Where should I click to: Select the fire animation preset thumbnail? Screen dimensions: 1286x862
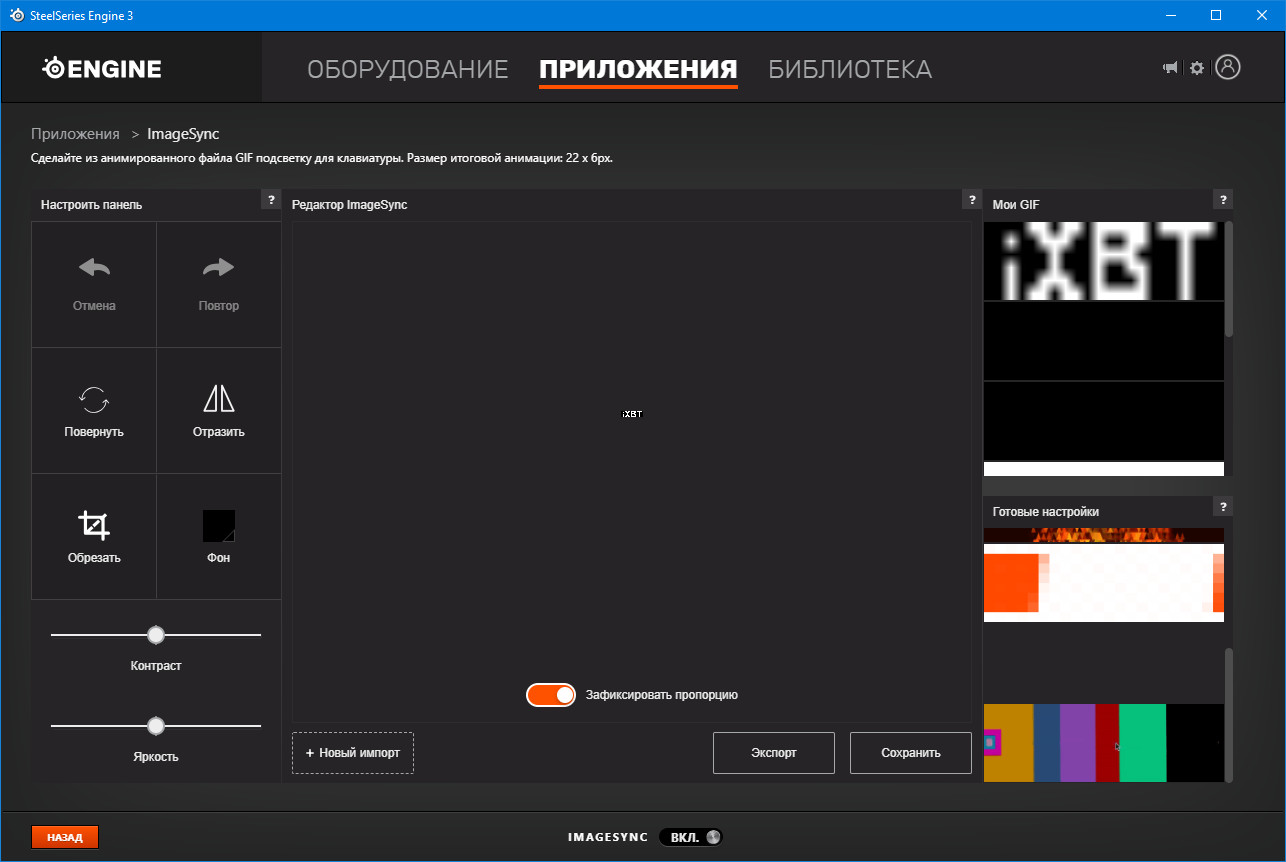pos(1104,535)
